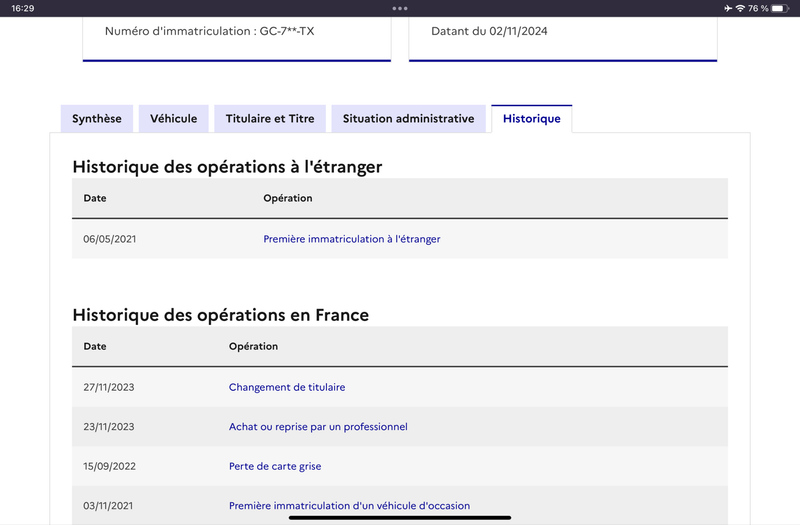This screenshot has height=525, width=800.
Task: Open the Situation administrative tab
Action: point(408,119)
